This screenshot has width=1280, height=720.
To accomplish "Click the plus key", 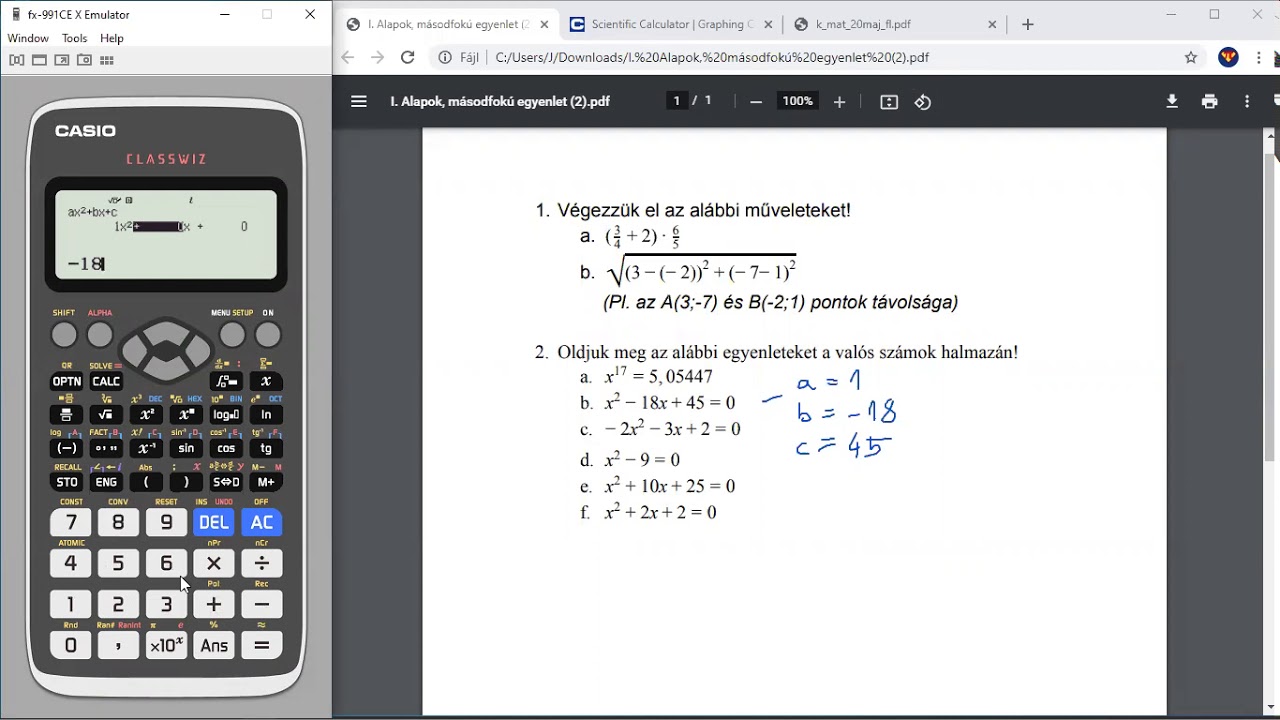I will (214, 604).
